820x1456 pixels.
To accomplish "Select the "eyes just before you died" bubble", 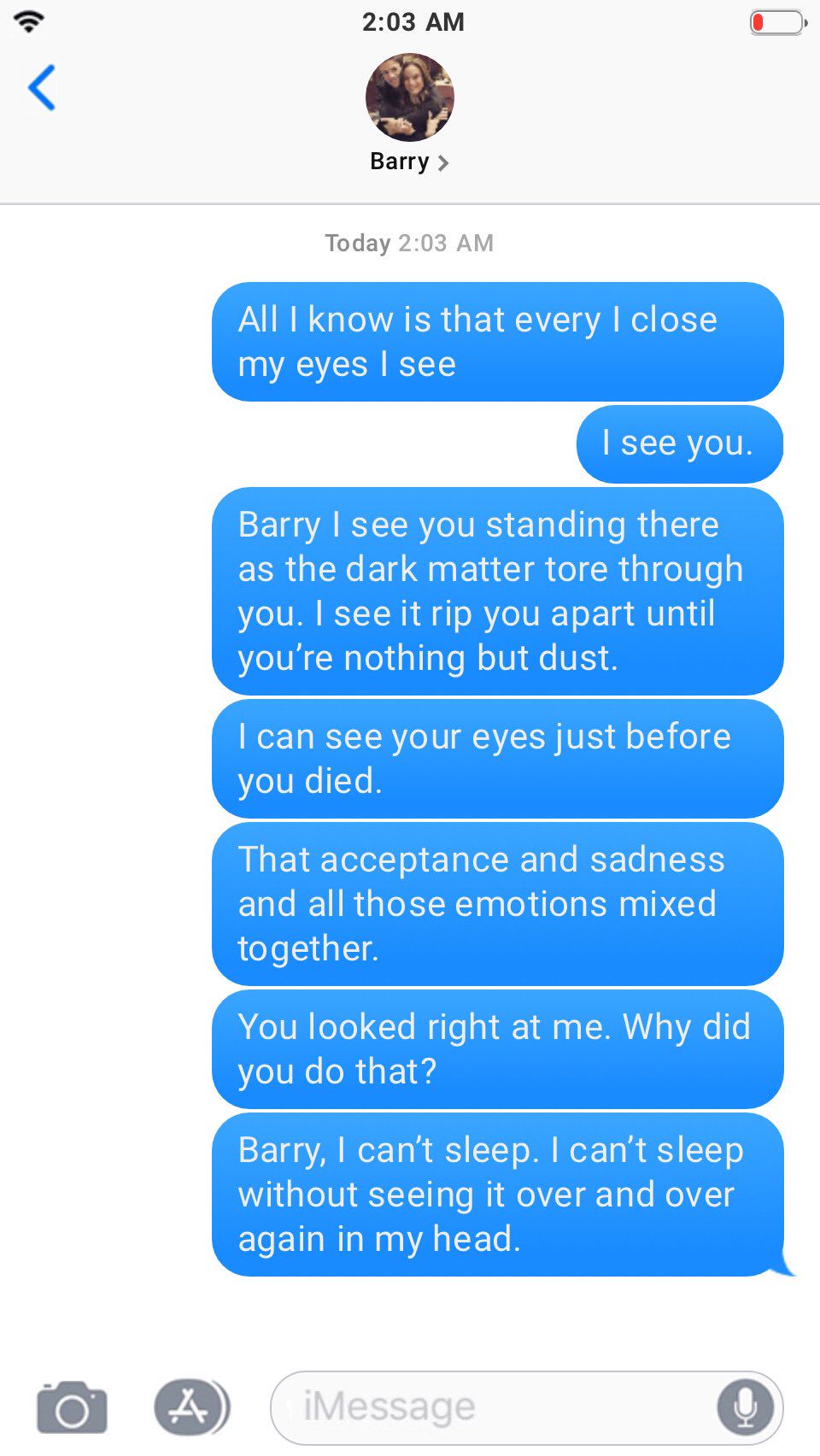I will [498, 759].
